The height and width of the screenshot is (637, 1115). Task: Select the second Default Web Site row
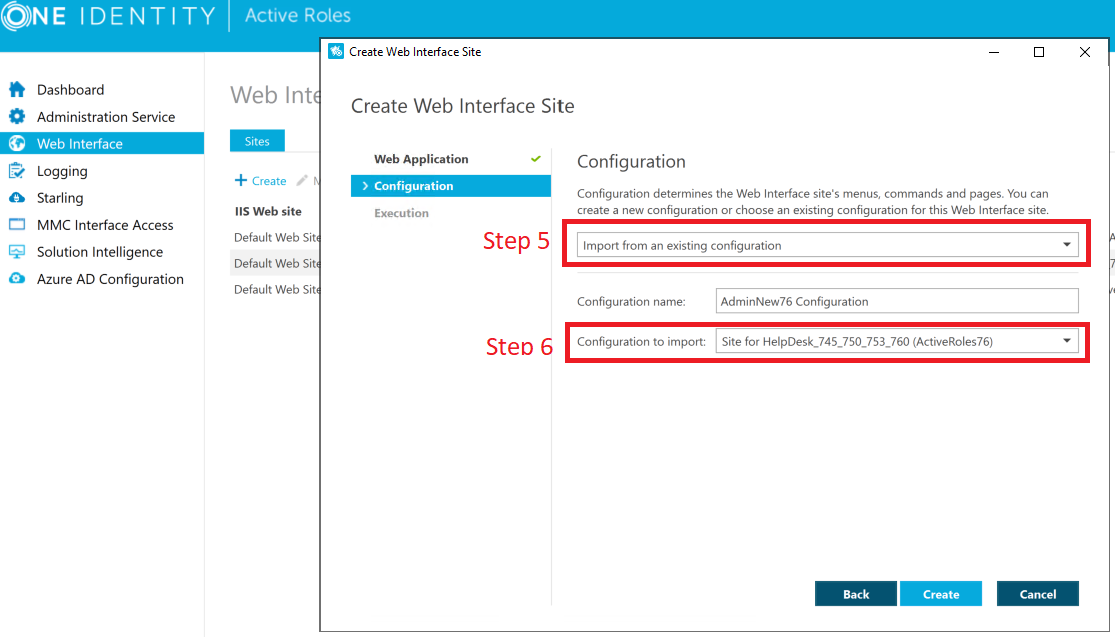(277, 263)
